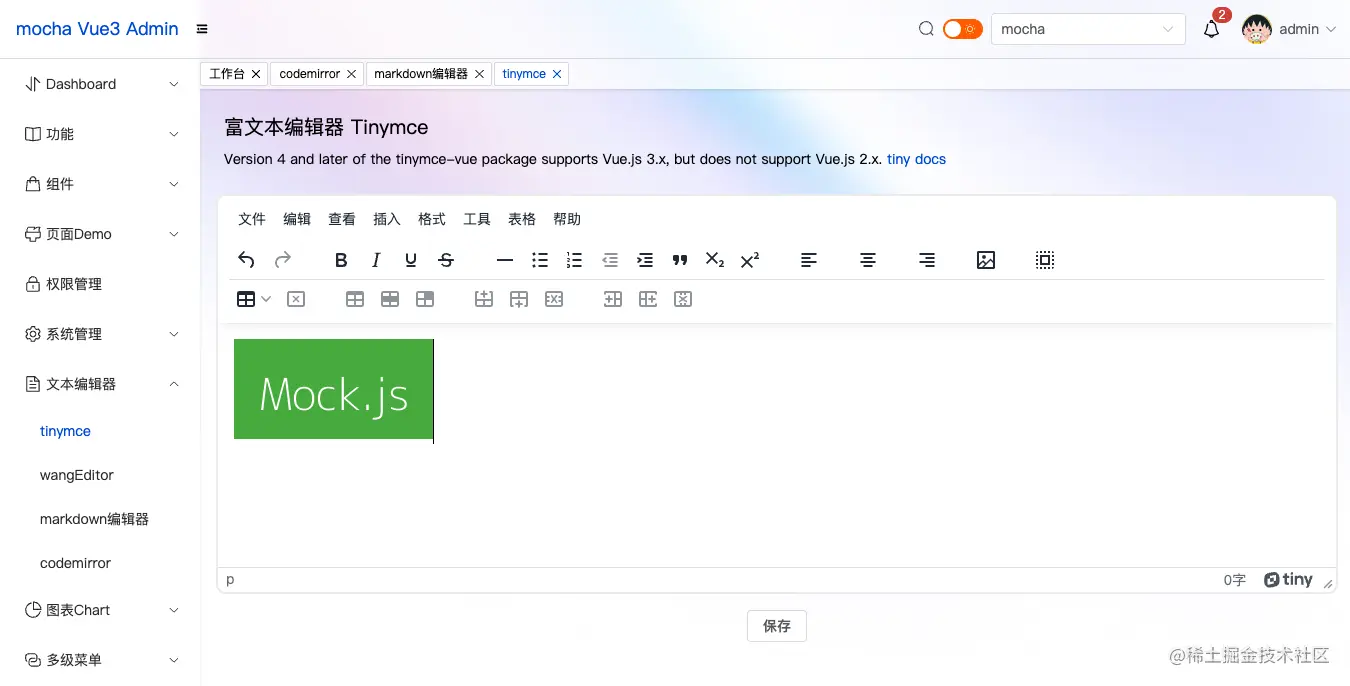This screenshot has width=1350, height=686.
Task: Align text right
Action: [x=927, y=260]
